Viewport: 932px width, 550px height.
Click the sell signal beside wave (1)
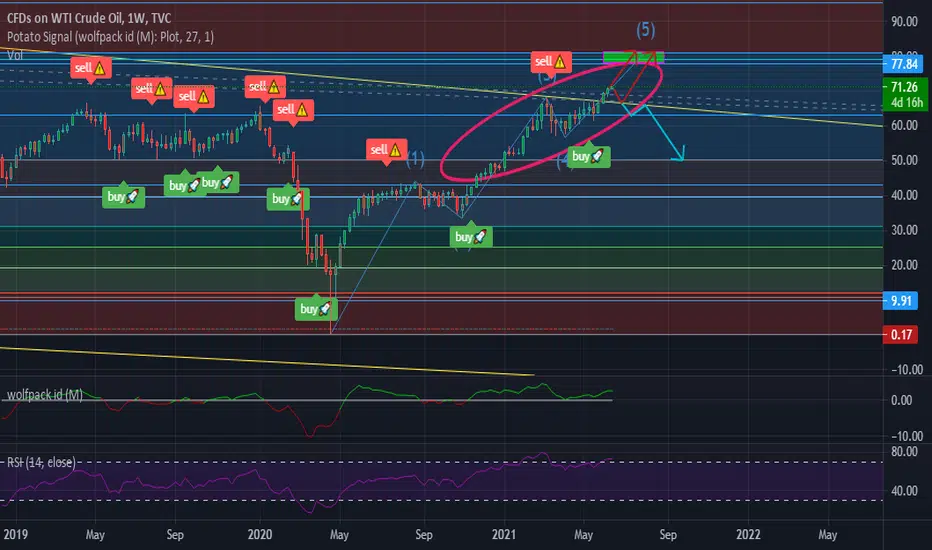click(x=386, y=150)
